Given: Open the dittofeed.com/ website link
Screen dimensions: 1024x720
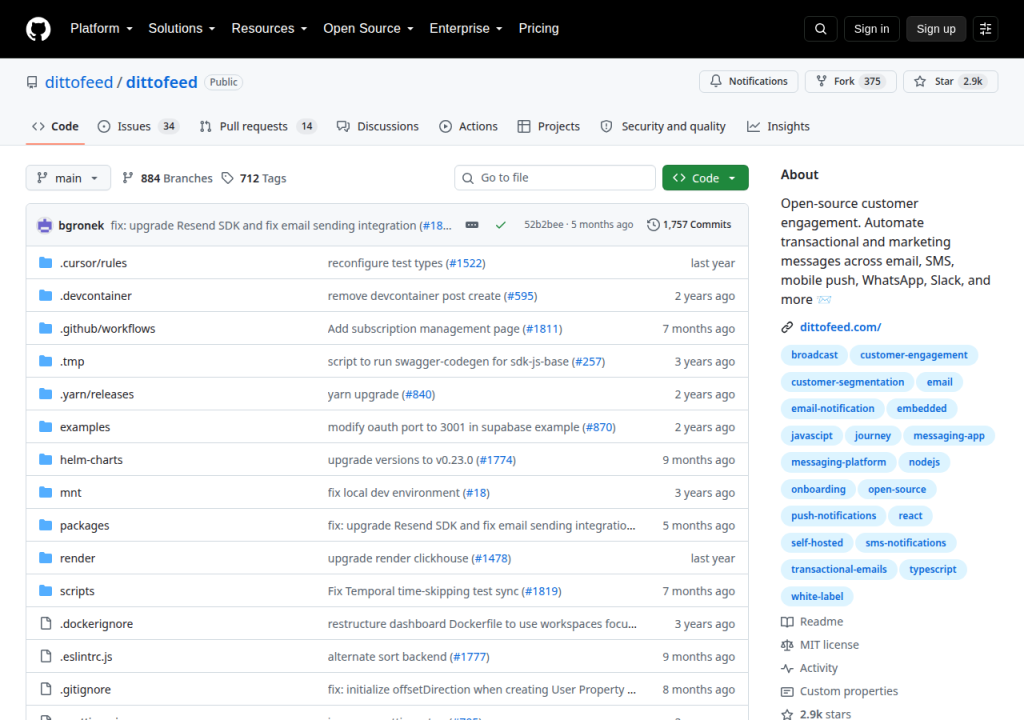Looking at the screenshot, I should [840, 327].
